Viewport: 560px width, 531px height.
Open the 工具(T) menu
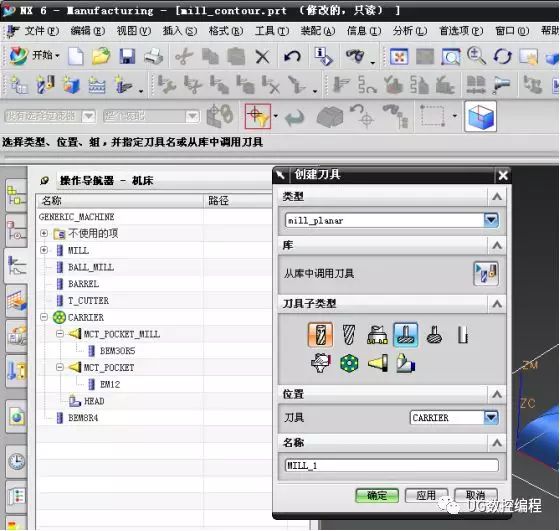tap(272, 31)
